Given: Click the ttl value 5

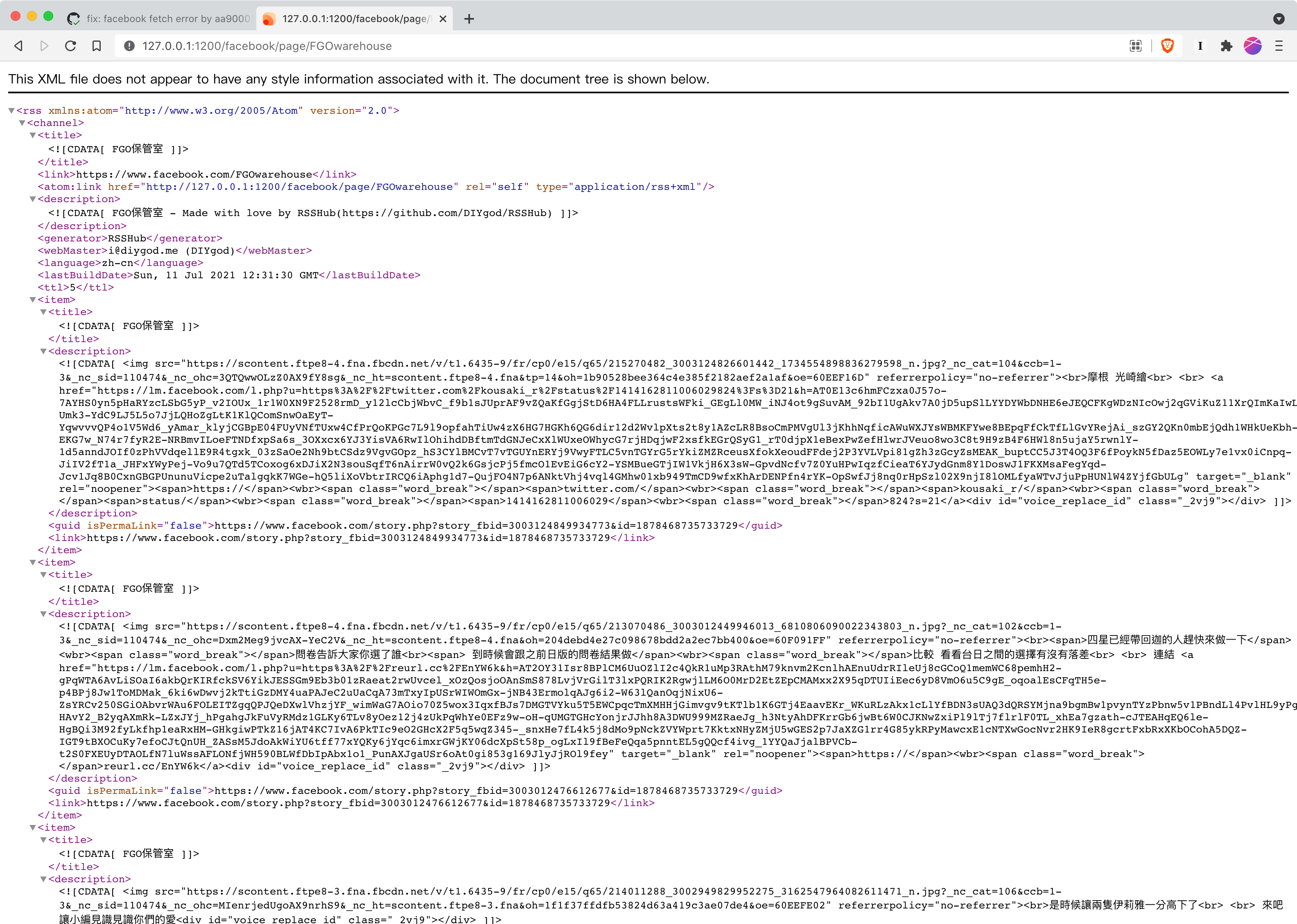Looking at the screenshot, I should [x=73, y=288].
